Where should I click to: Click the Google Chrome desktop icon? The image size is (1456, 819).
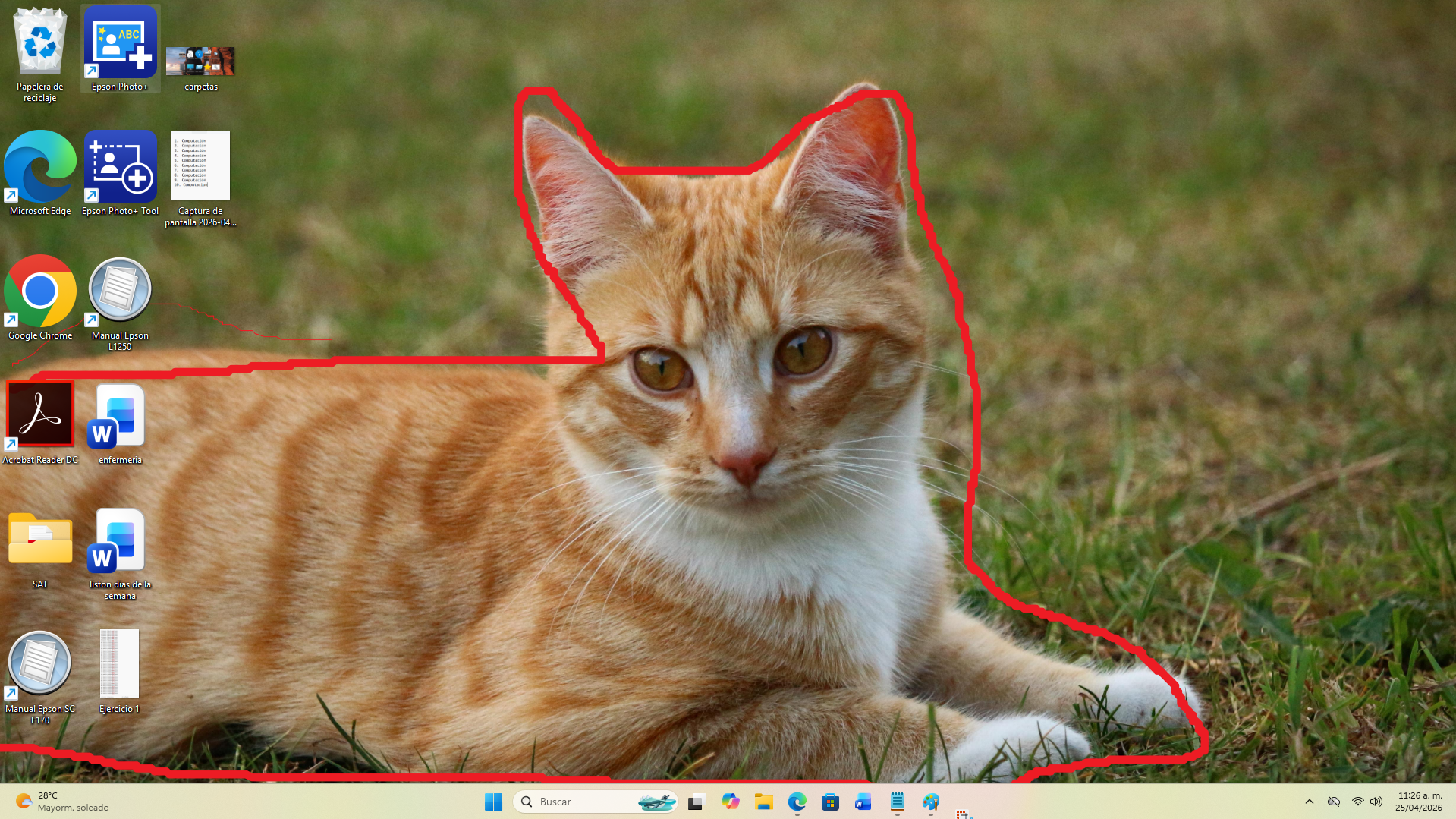[x=40, y=291]
